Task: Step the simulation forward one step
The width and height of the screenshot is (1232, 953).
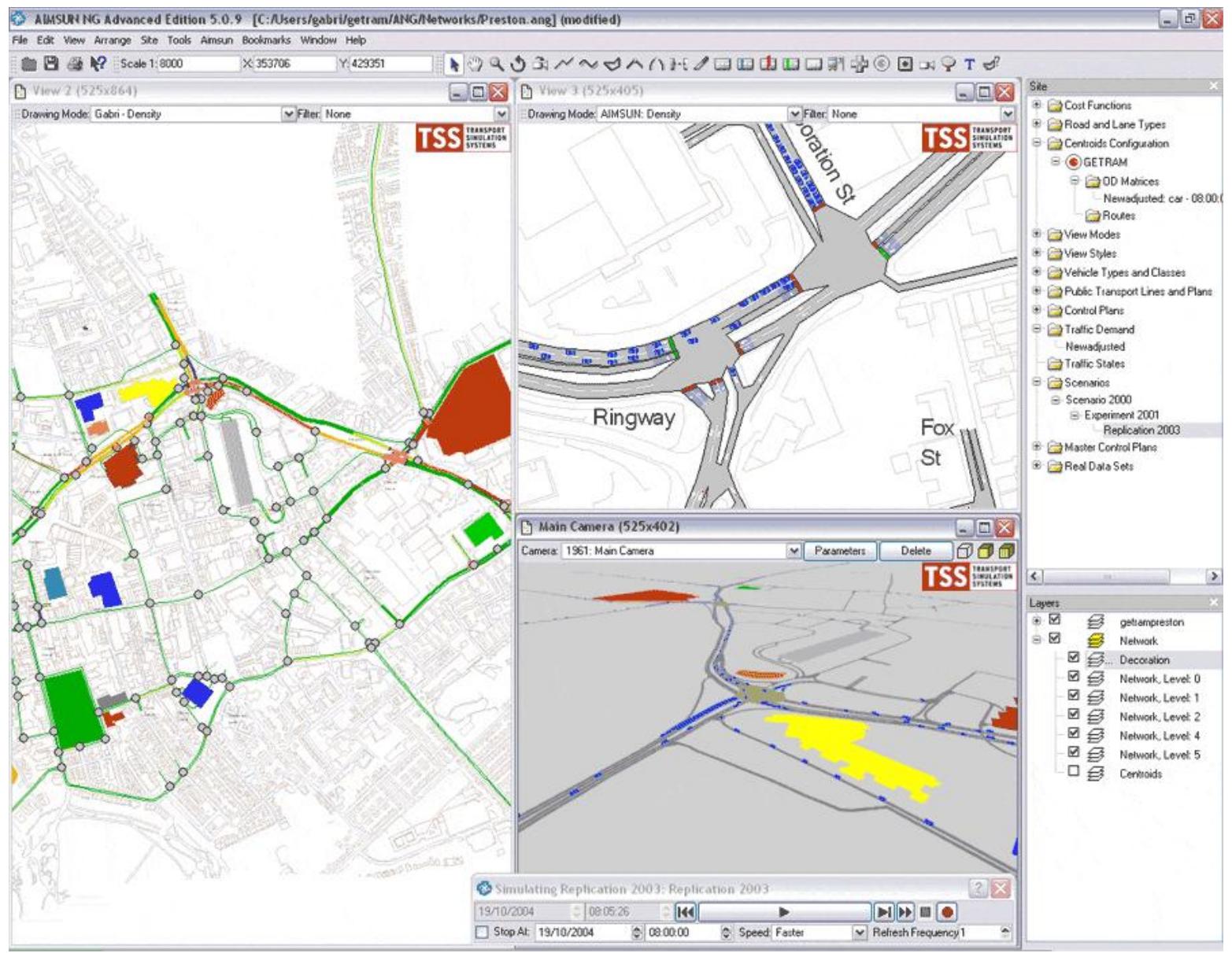Action: click(884, 912)
